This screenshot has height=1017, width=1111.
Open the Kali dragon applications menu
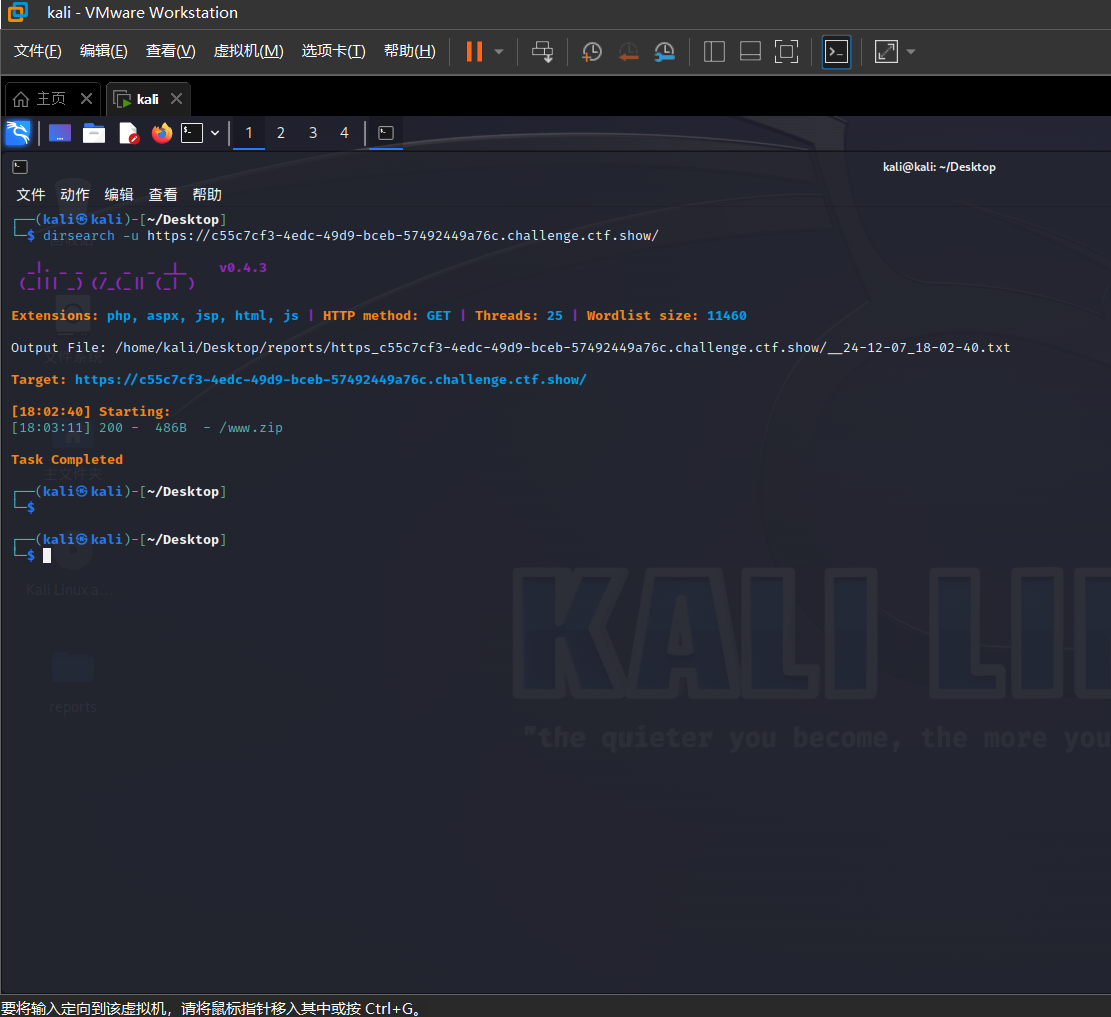[x=18, y=133]
